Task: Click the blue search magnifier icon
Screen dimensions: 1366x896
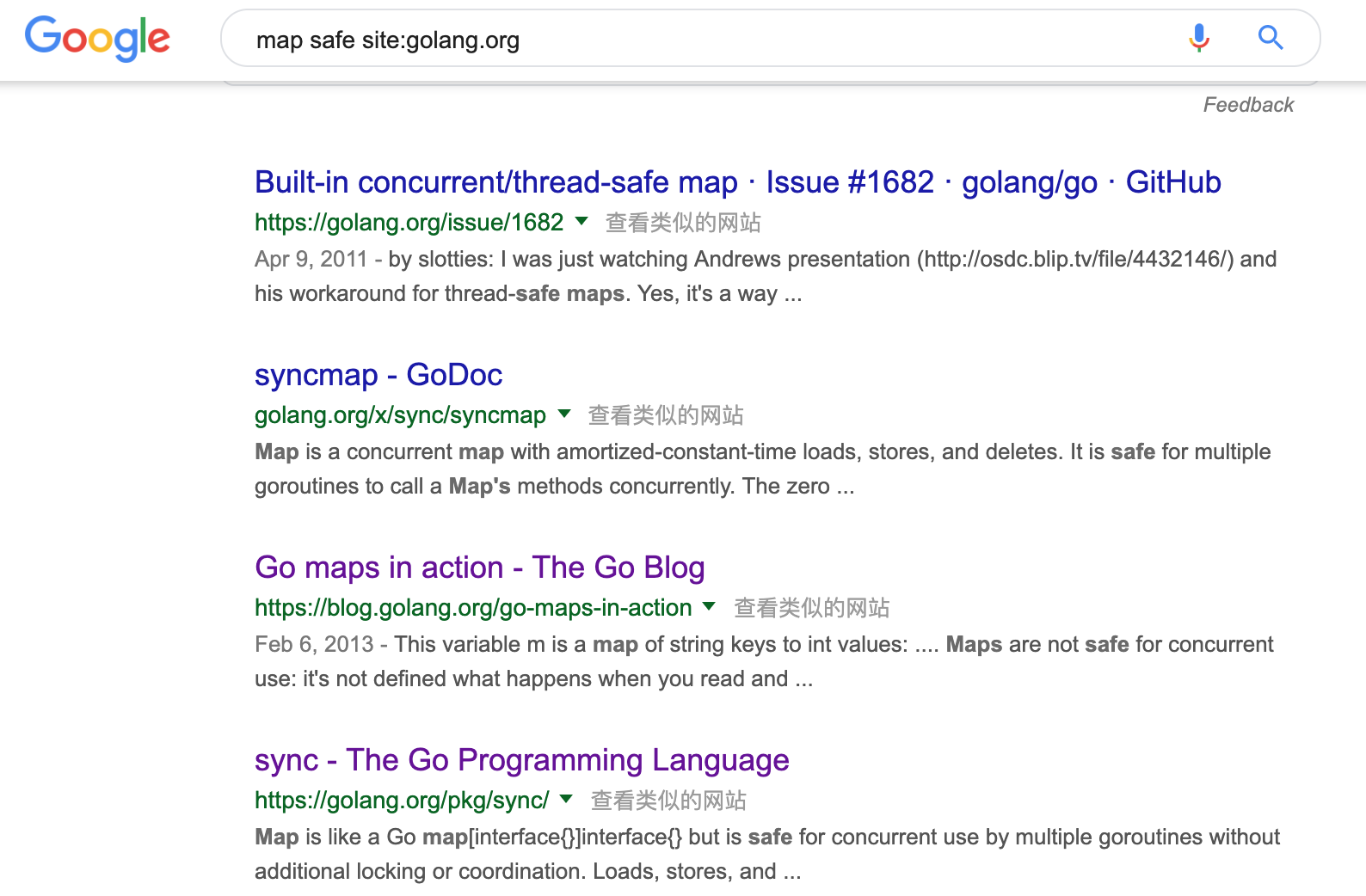Action: point(1271,38)
